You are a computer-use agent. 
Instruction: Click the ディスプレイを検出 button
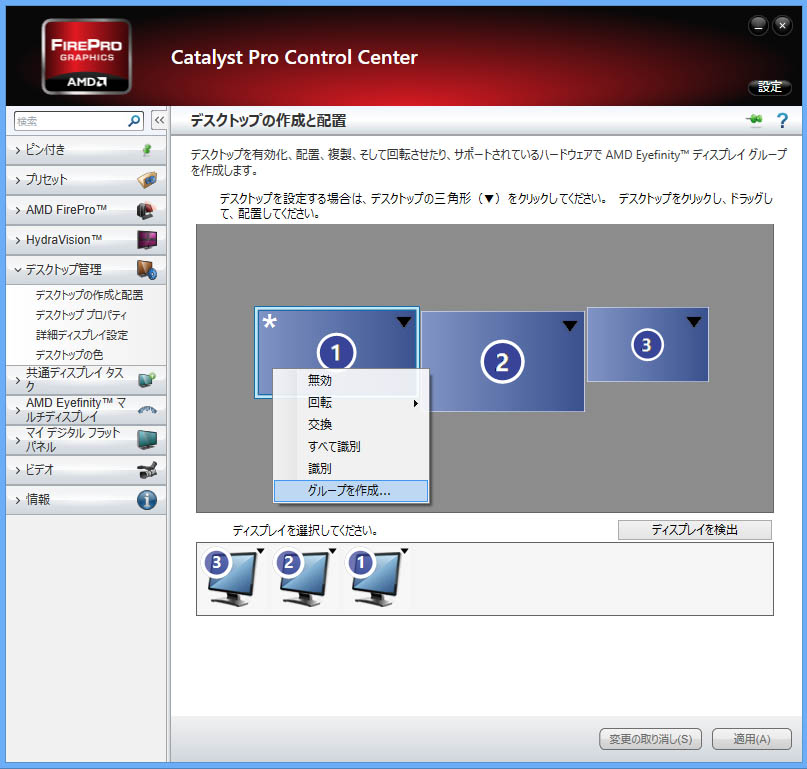point(694,530)
